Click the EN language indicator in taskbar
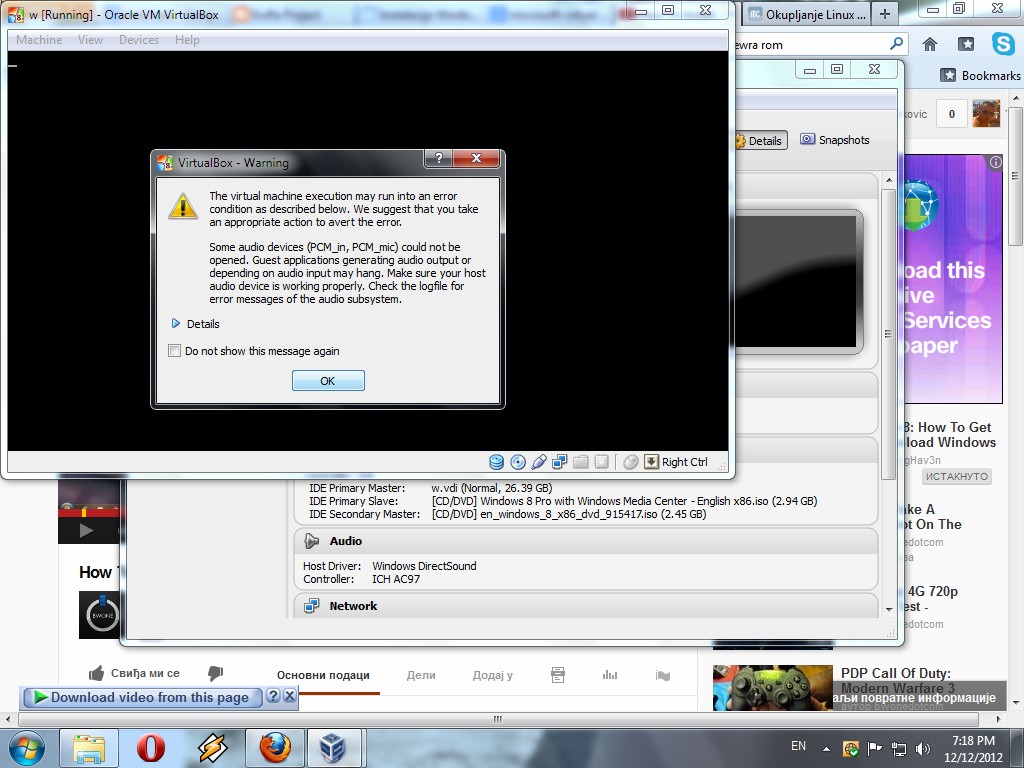 (798, 746)
